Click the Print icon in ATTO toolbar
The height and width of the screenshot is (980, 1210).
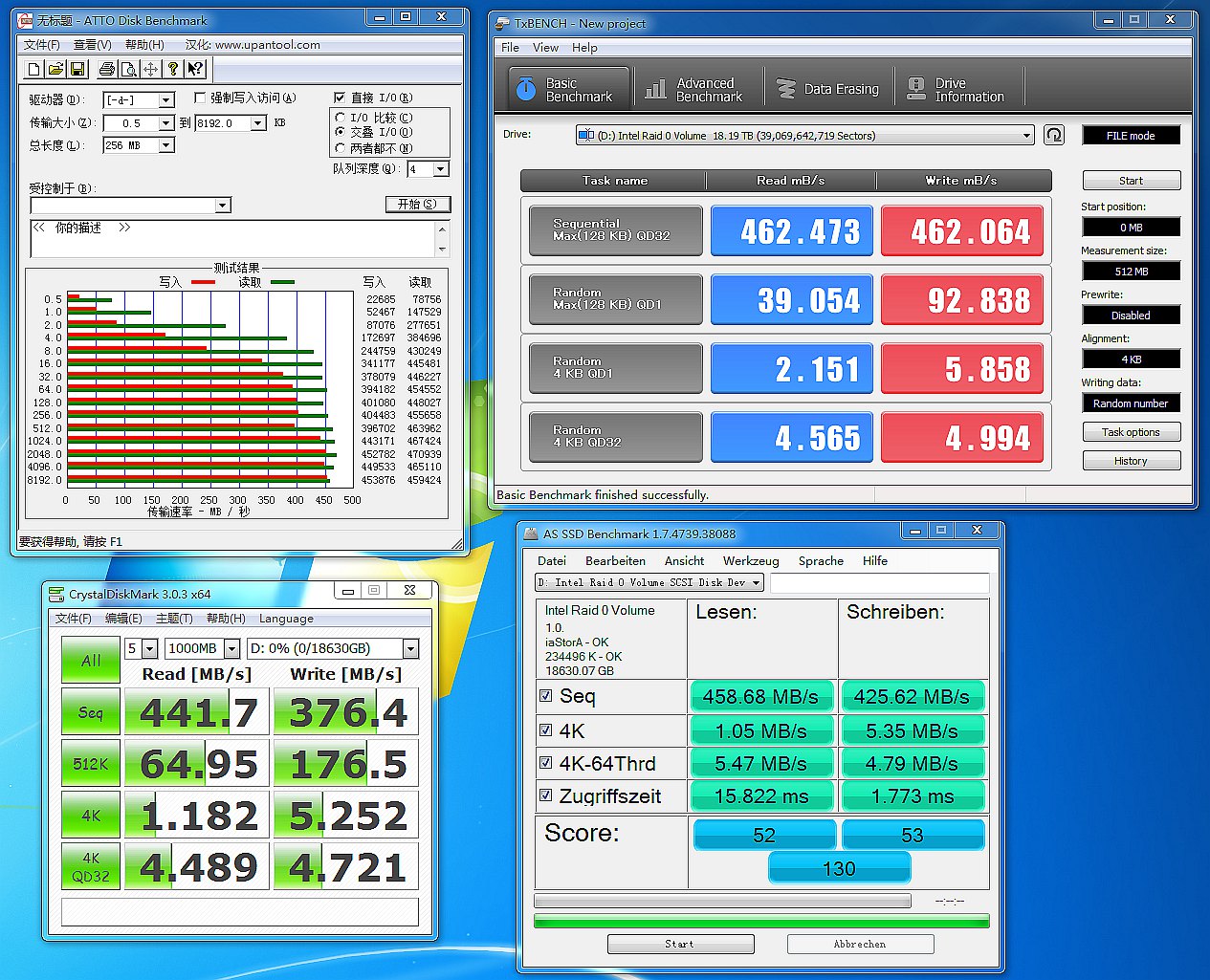pyautogui.click(x=107, y=69)
